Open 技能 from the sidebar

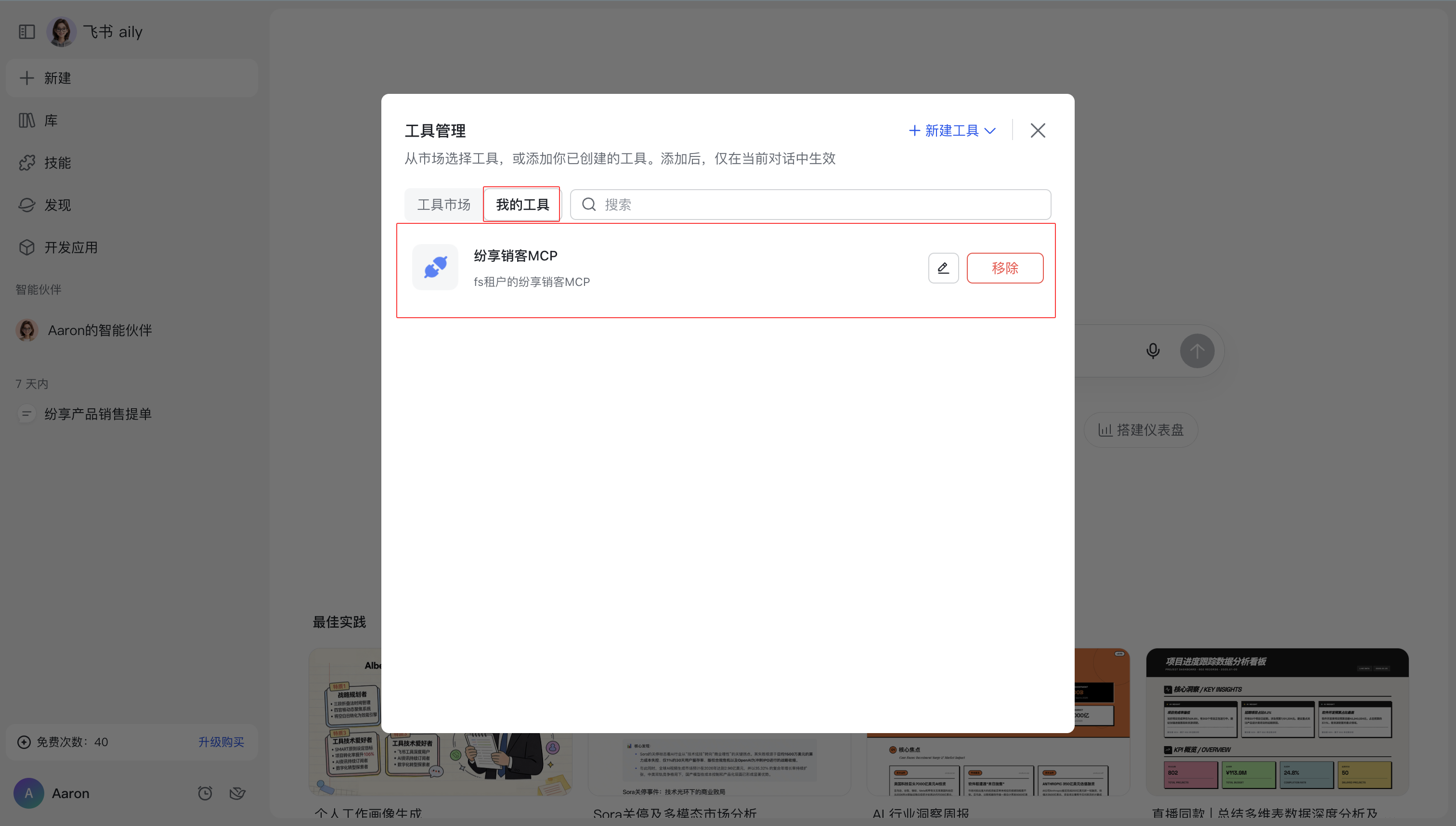(57, 163)
